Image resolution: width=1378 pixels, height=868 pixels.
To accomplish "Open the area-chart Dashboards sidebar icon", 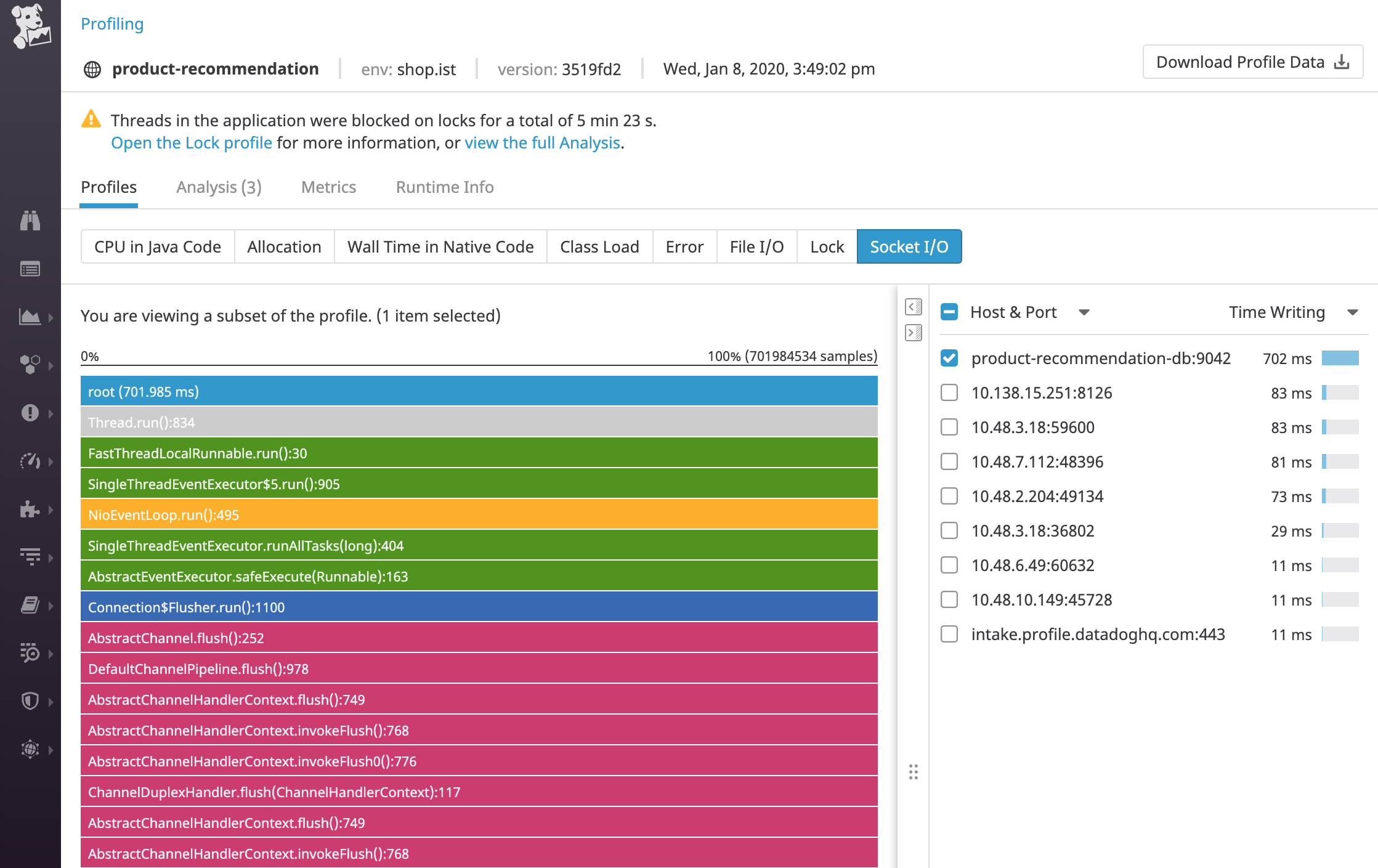I will coord(30,317).
